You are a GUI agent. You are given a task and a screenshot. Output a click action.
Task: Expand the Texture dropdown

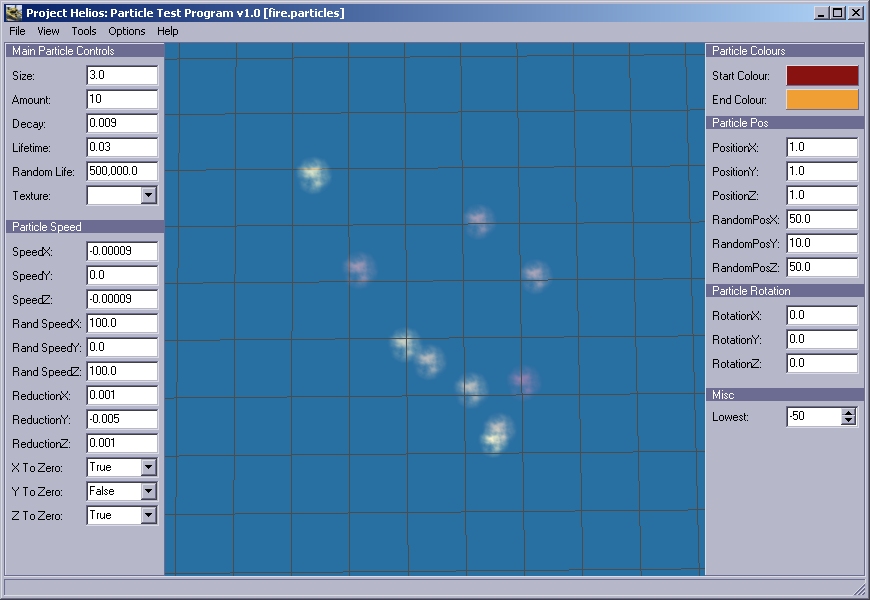click(x=149, y=196)
